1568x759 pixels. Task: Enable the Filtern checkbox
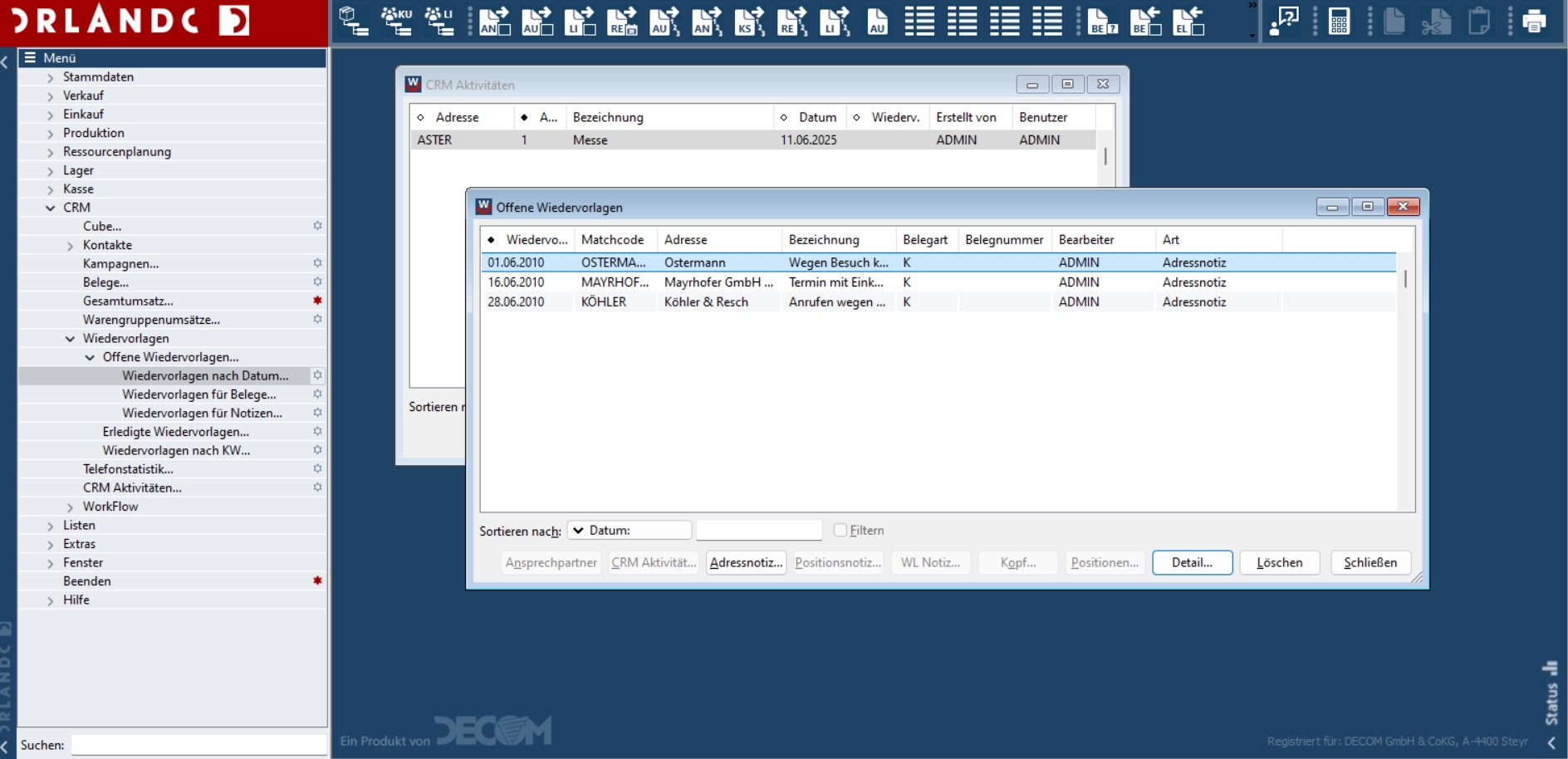pos(840,530)
